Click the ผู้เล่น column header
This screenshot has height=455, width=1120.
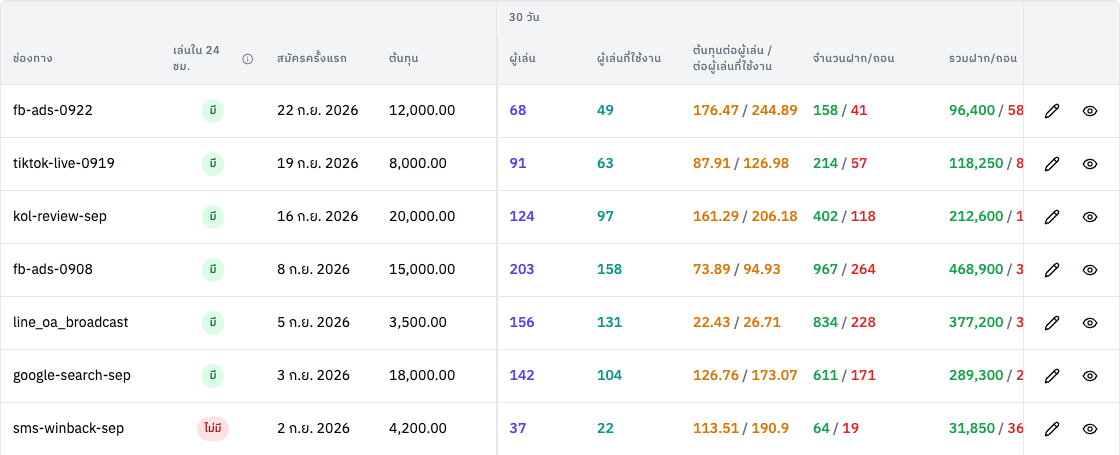pyautogui.click(x=522, y=59)
